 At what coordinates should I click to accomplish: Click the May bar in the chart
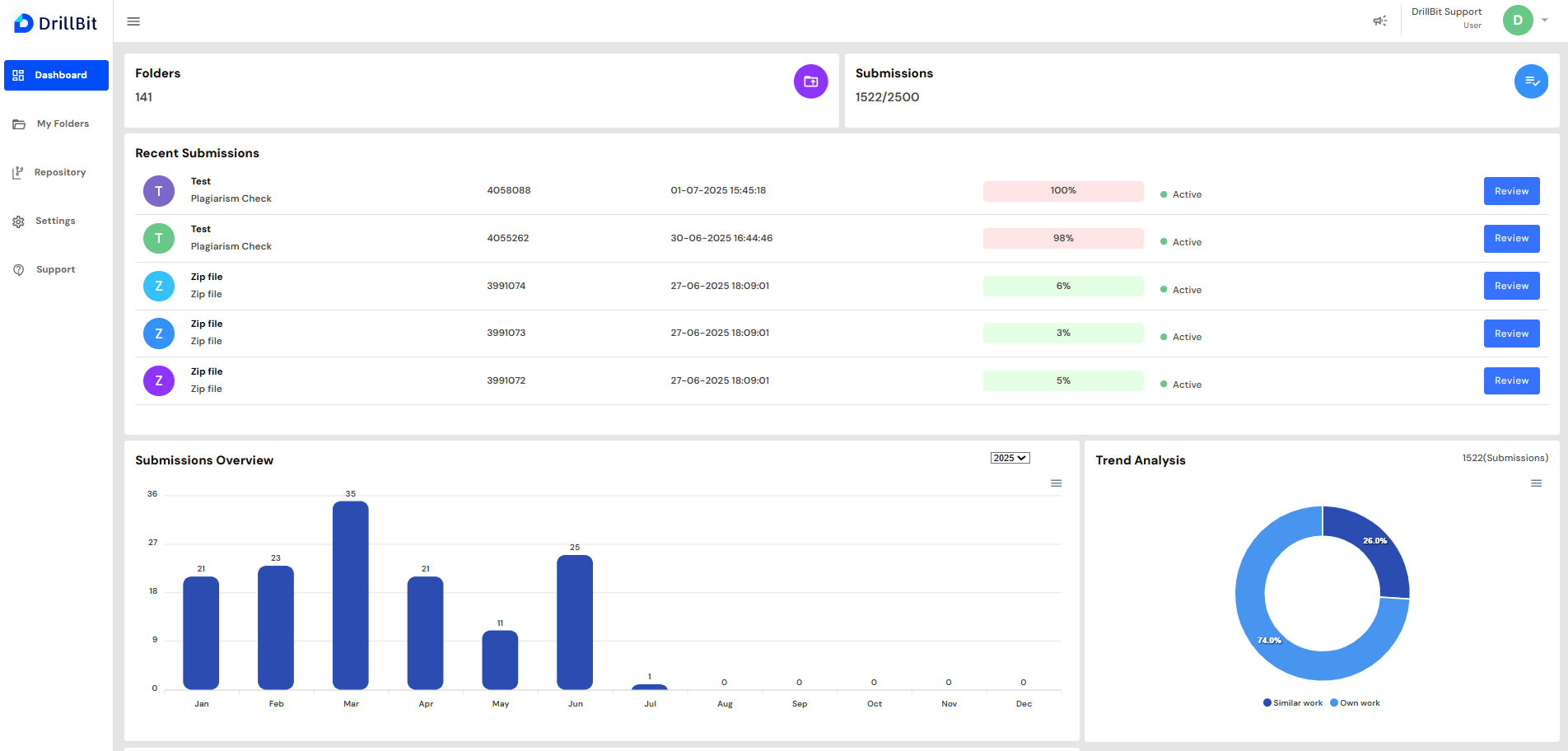pyautogui.click(x=500, y=660)
